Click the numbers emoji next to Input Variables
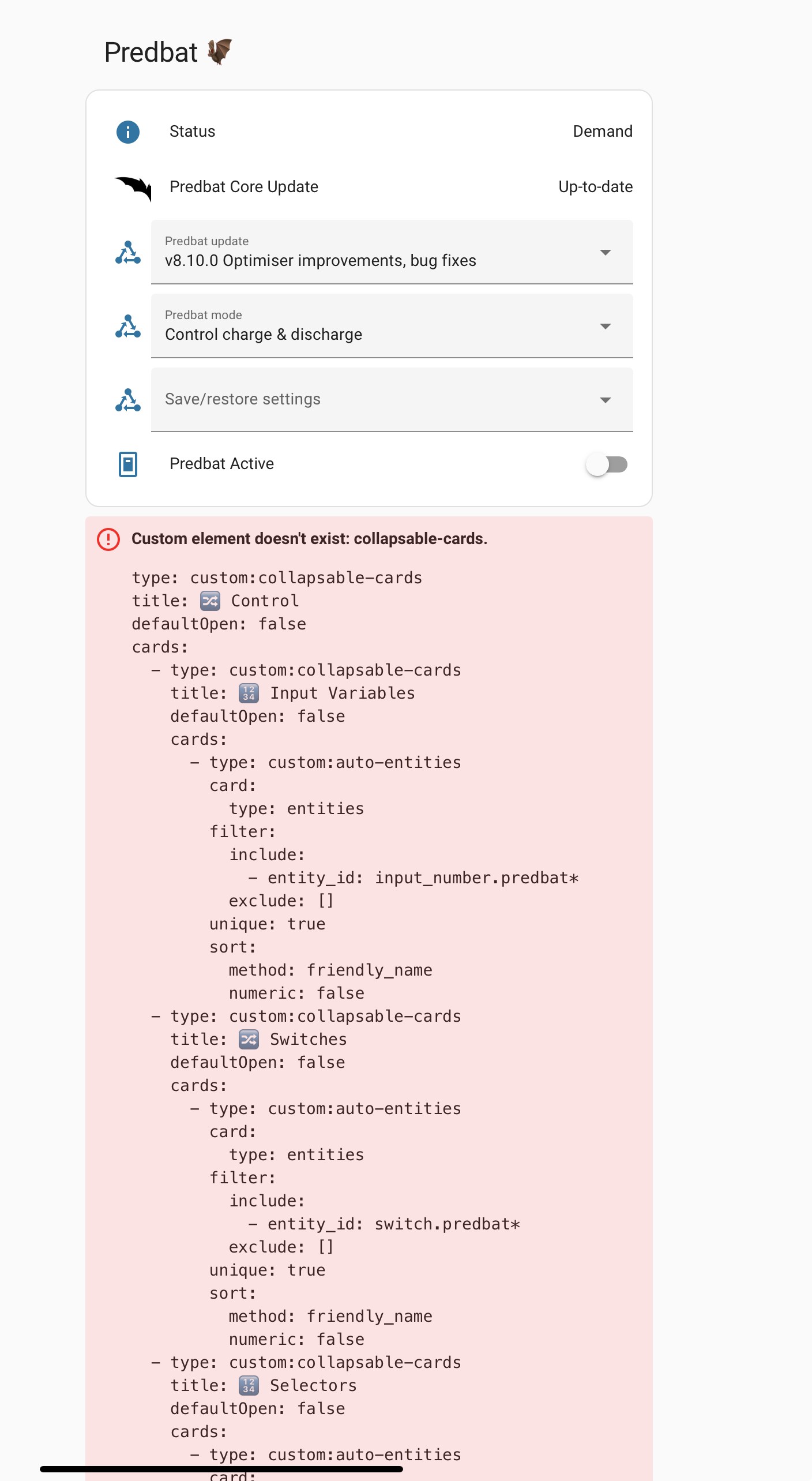Screen dimensions: 812x1481 point(249,693)
